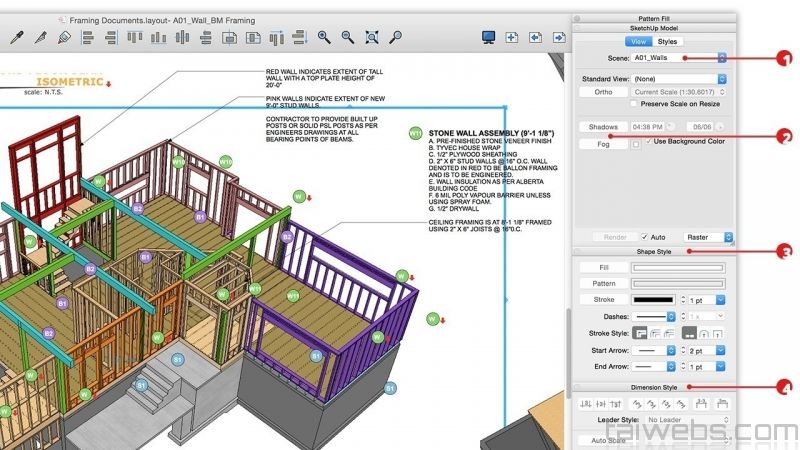Go to the previous page arrow icon
800x450 pixels.
tap(535, 38)
